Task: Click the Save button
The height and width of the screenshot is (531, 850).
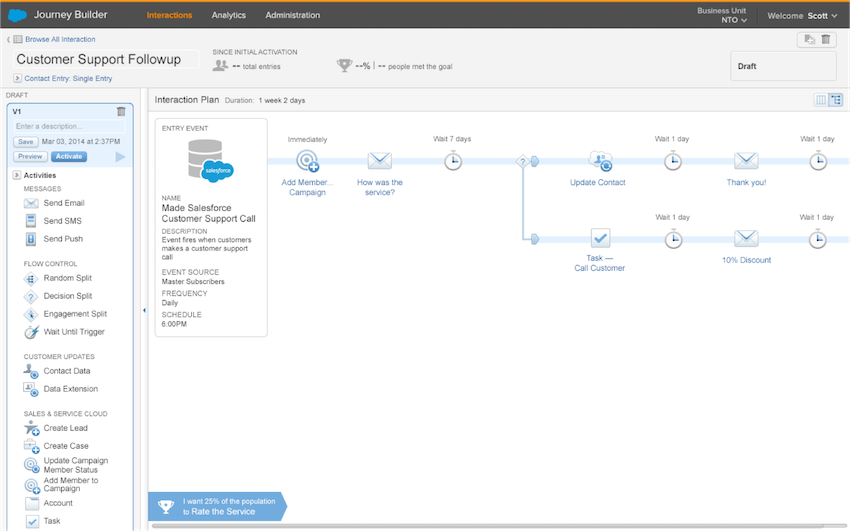Action: coord(25,141)
